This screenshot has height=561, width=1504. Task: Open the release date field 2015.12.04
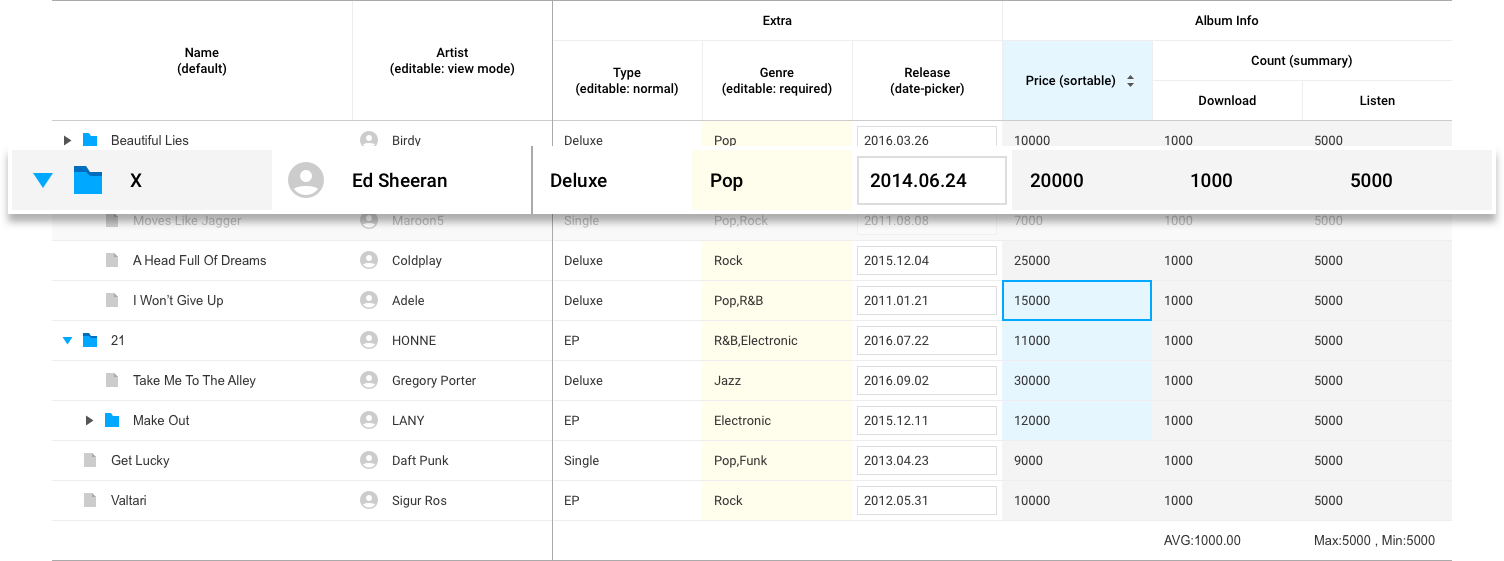(927, 261)
